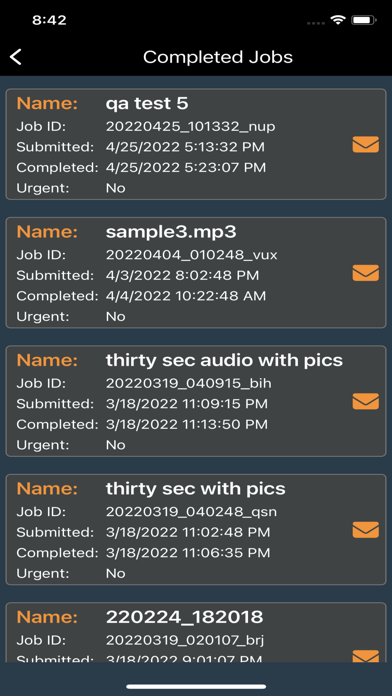Open email icon for qa test 5

tap(365, 145)
